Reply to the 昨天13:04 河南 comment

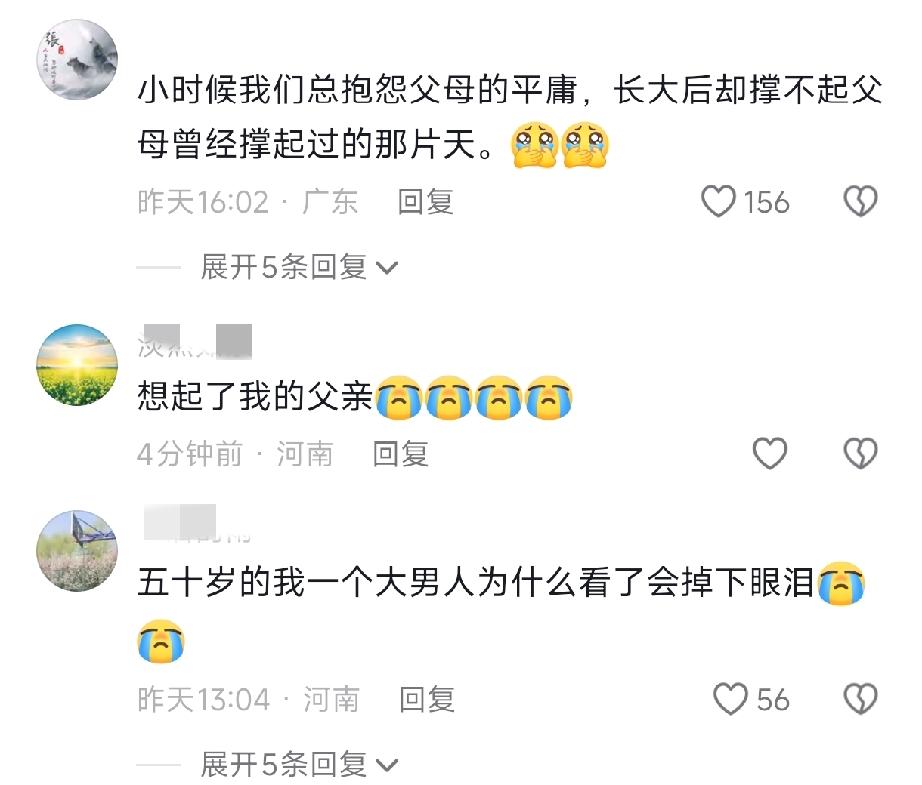tap(427, 699)
